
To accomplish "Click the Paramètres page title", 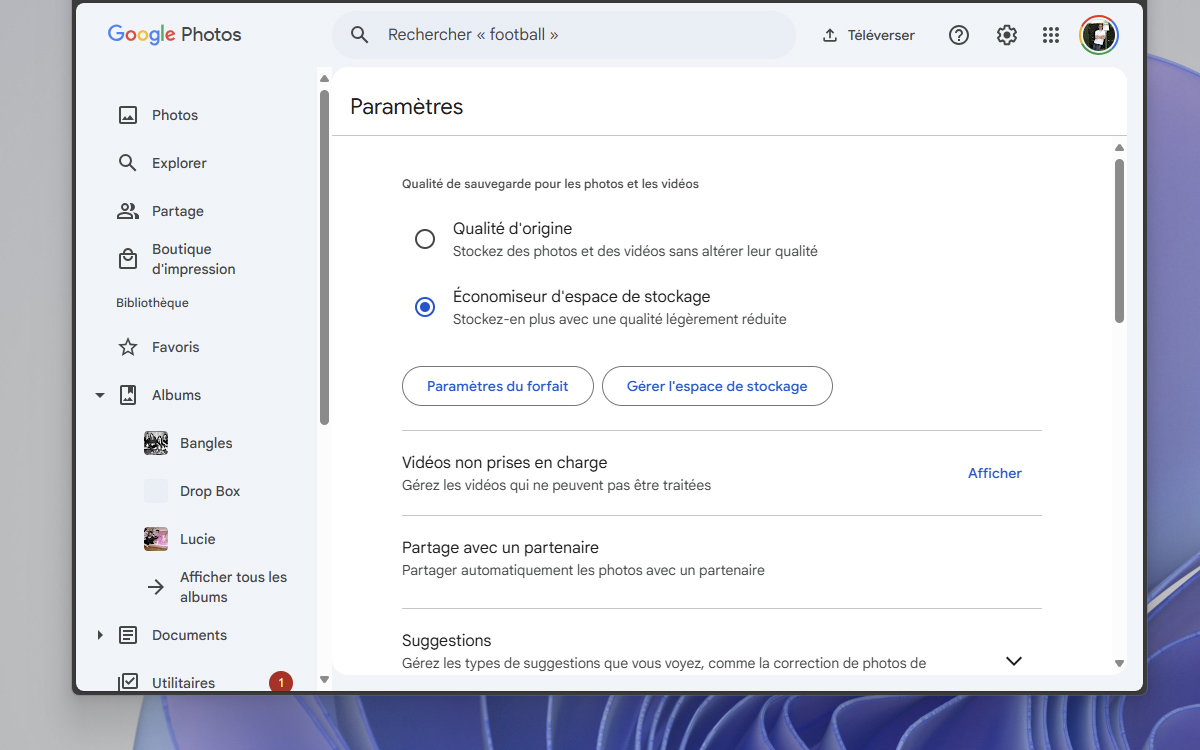I will [x=407, y=107].
